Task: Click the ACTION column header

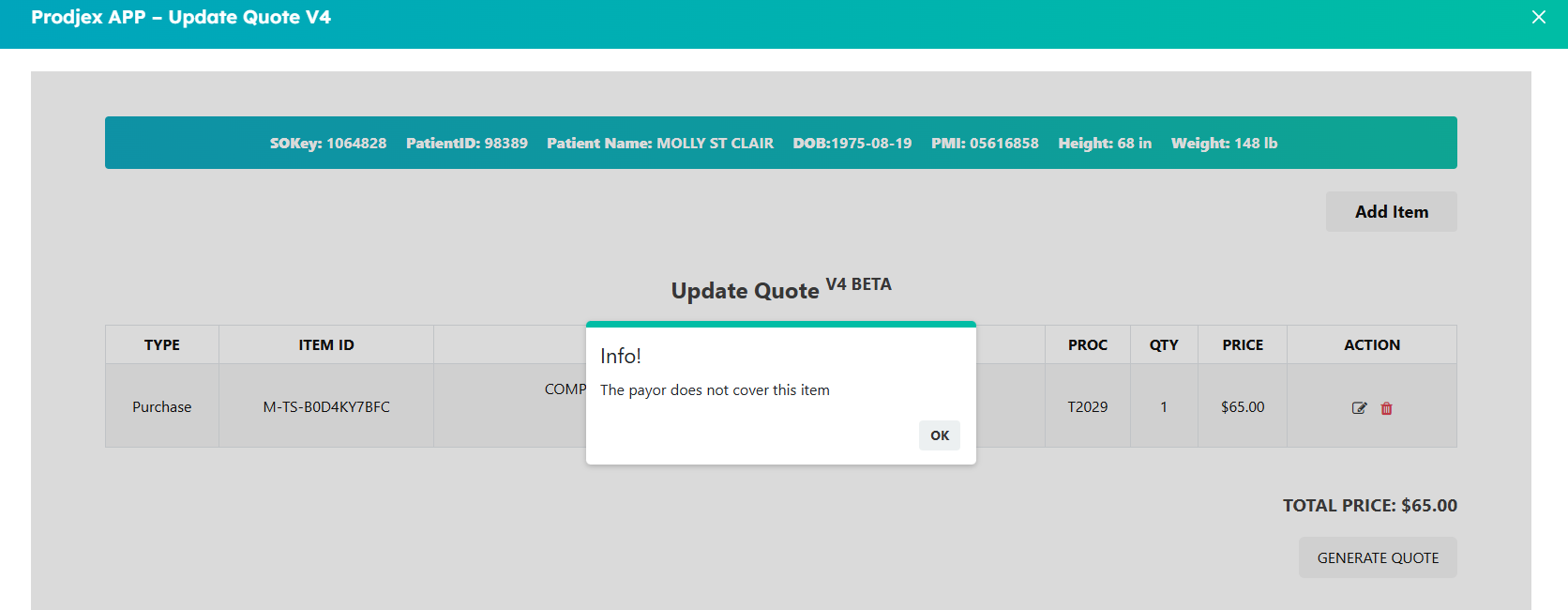Action: click(x=1371, y=345)
